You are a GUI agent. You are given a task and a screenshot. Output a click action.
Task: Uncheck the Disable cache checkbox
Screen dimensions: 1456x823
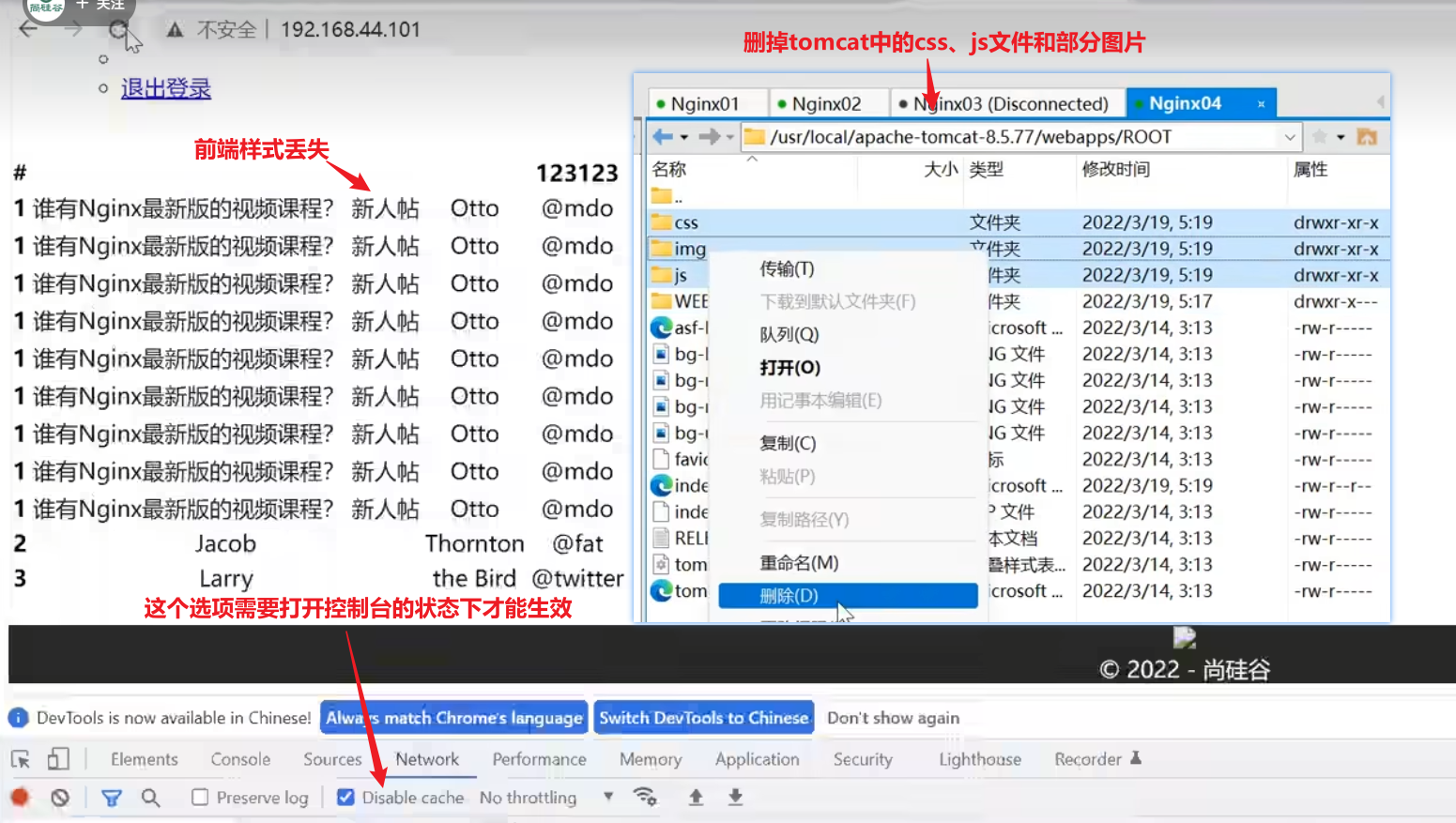pyautogui.click(x=345, y=798)
